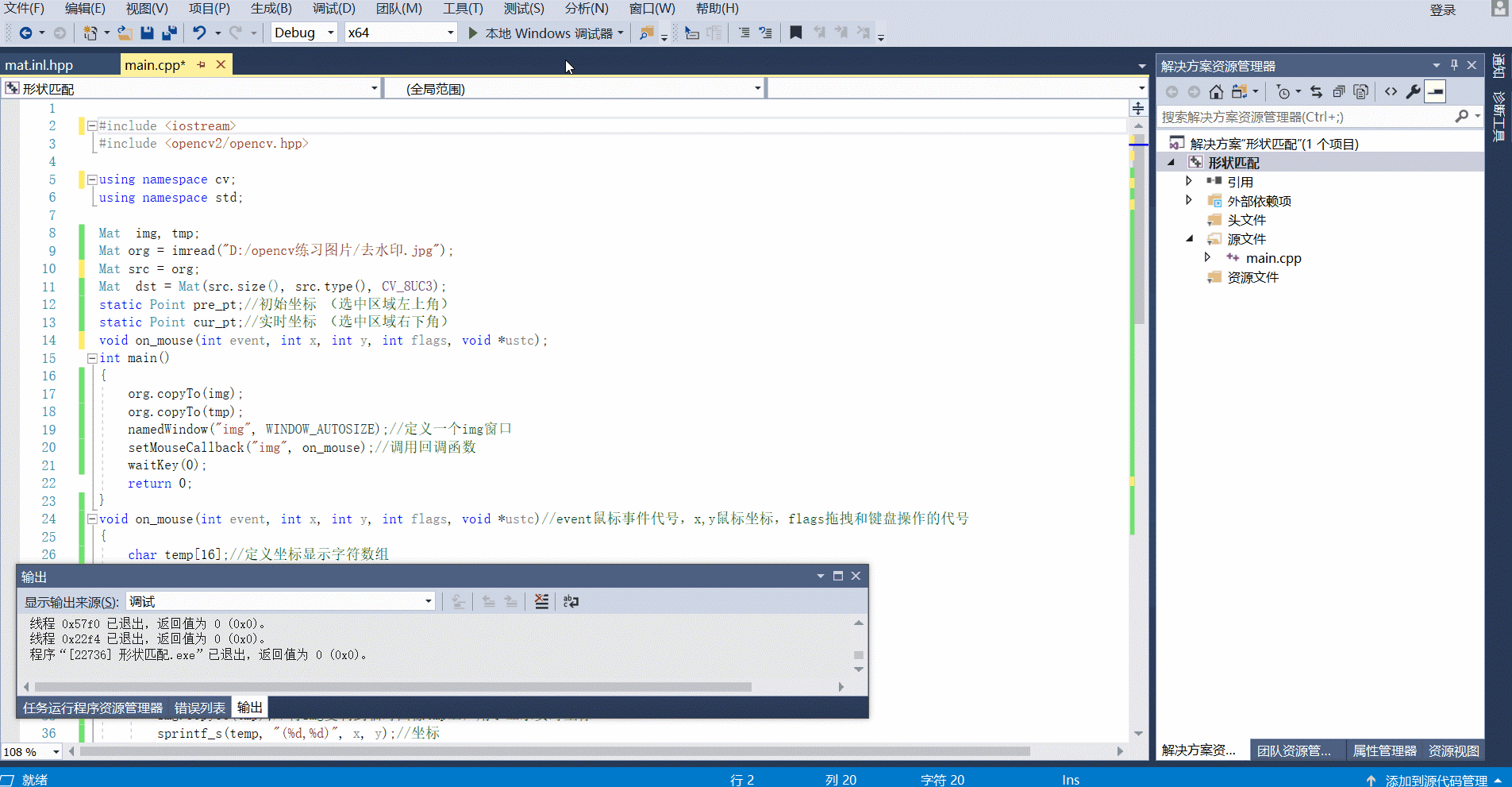This screenshot has width=1512, height=787.
Task: Collapse the int main() code block
Action: click(92, 358)
